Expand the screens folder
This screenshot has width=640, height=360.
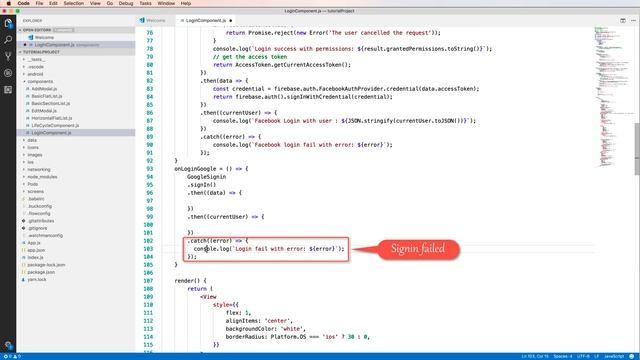tap(24, 192)
